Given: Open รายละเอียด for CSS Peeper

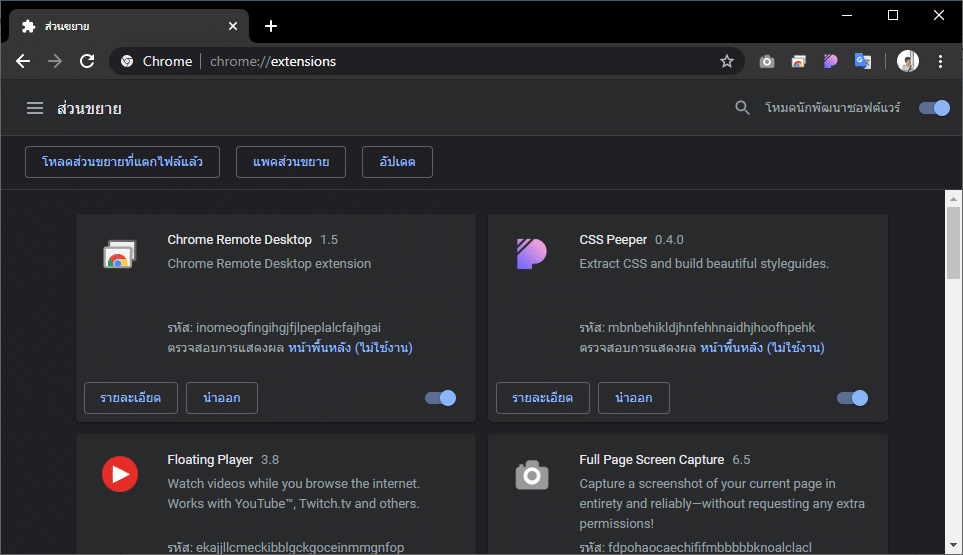Looking at the screenshot, I should pos(543,398).
